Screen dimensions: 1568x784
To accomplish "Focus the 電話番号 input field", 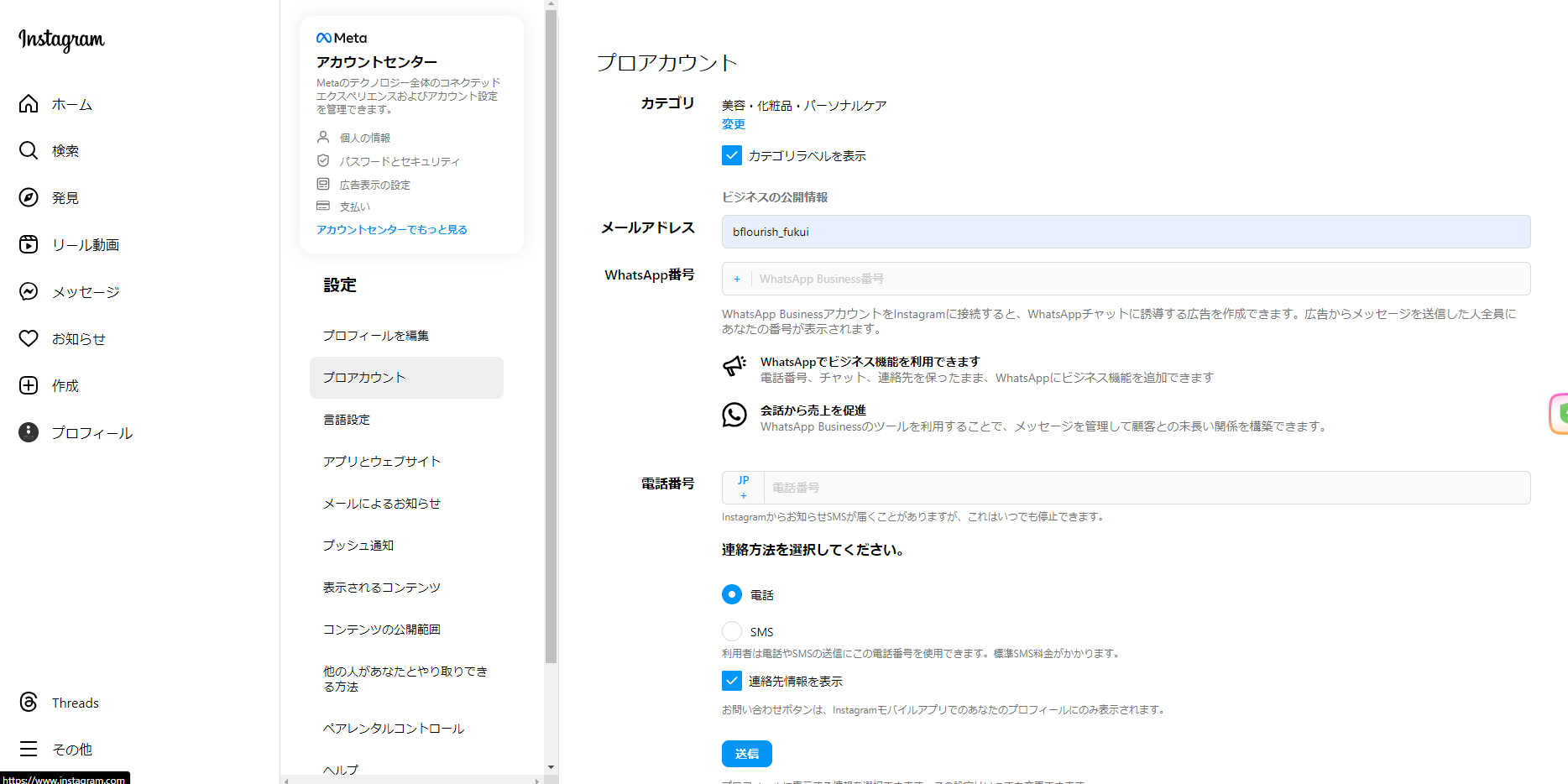I will [1147, 488].
